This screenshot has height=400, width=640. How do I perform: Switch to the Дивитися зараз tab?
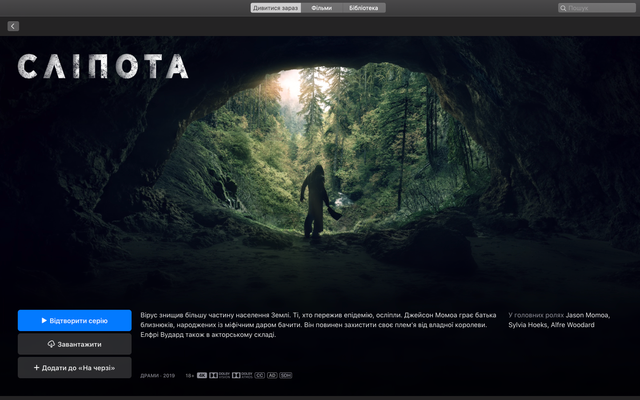[x=274, y=8]
